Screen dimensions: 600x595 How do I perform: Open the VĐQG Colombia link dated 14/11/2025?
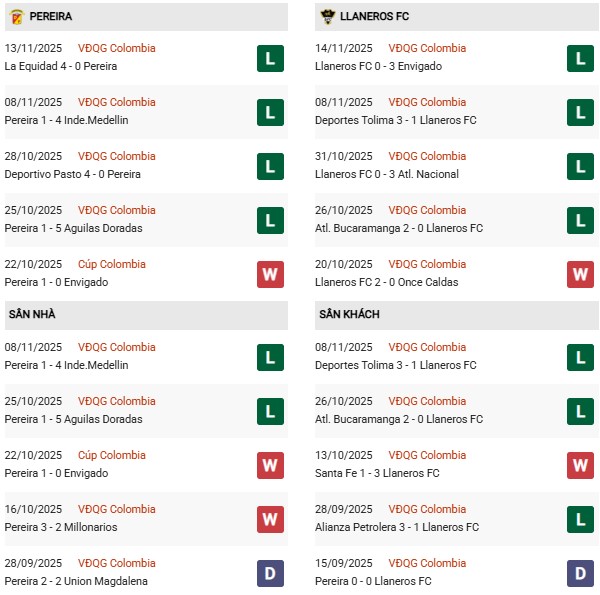[x=428, y=48]
